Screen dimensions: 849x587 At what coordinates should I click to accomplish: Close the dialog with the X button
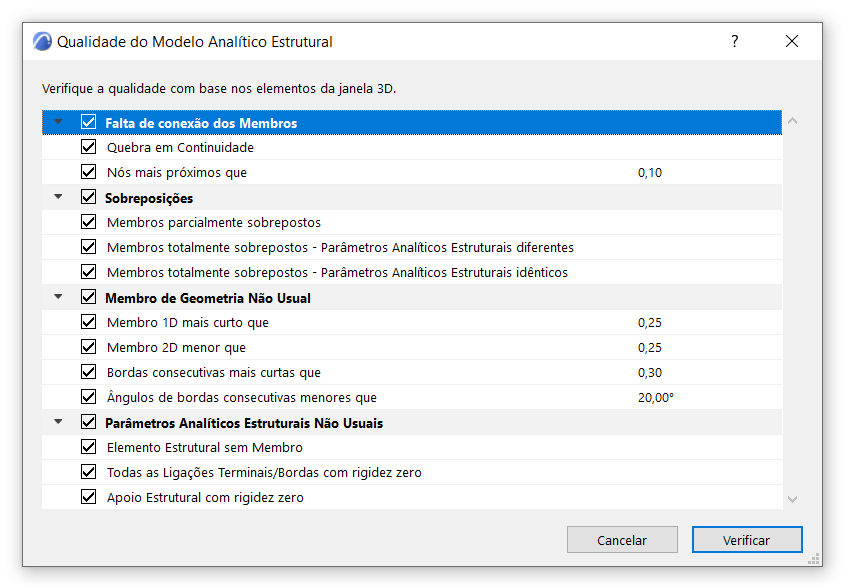coord(792,42)
